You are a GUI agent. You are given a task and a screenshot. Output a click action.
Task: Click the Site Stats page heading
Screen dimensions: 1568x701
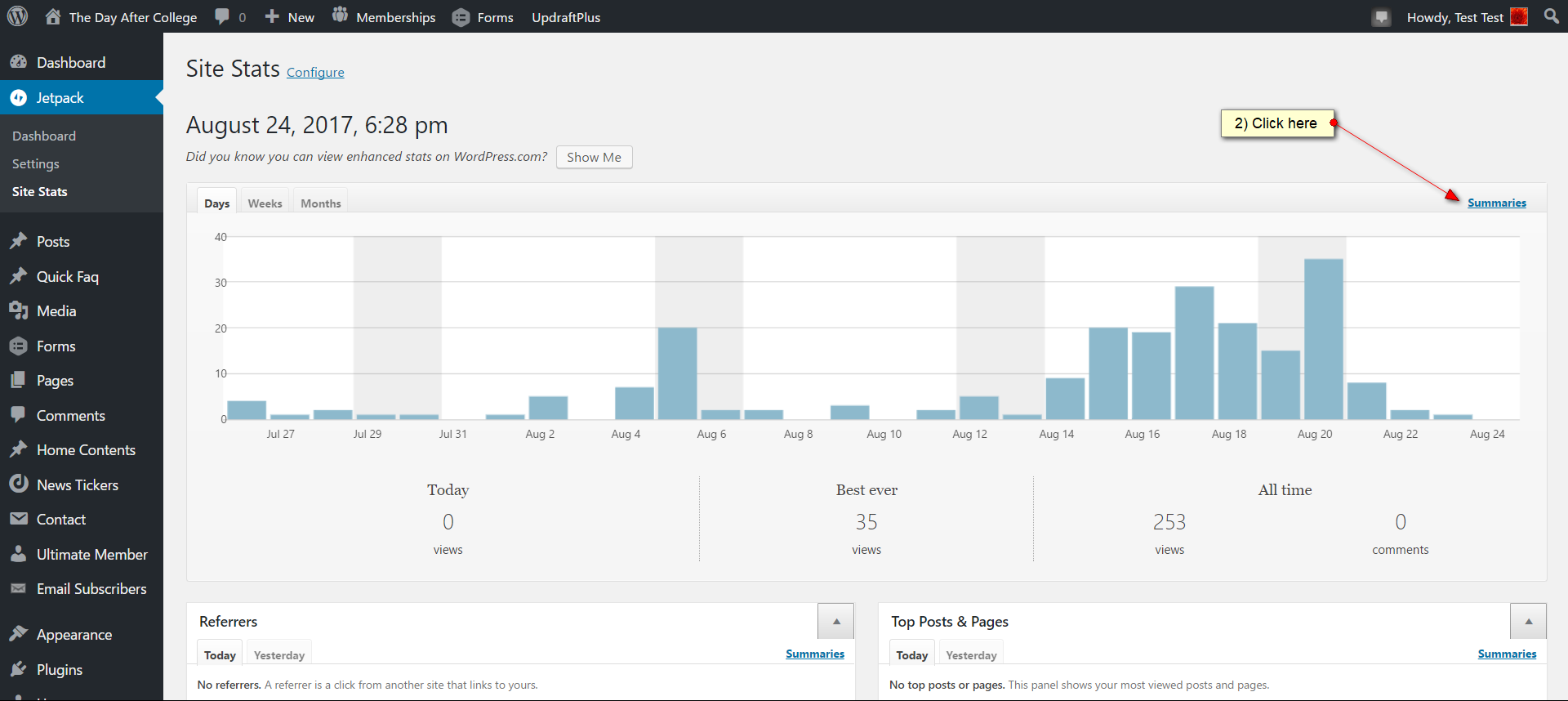(x=233, y=69)
